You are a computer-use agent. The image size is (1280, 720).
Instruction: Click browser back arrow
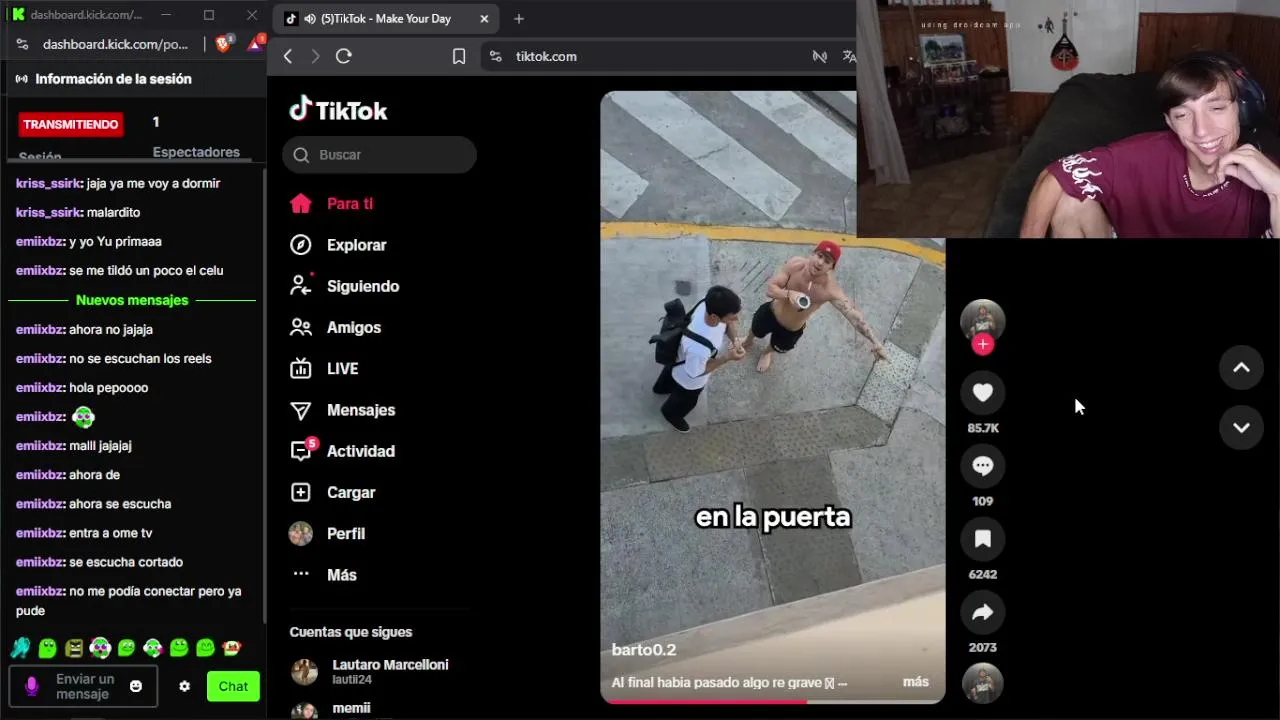click(288, 56)
